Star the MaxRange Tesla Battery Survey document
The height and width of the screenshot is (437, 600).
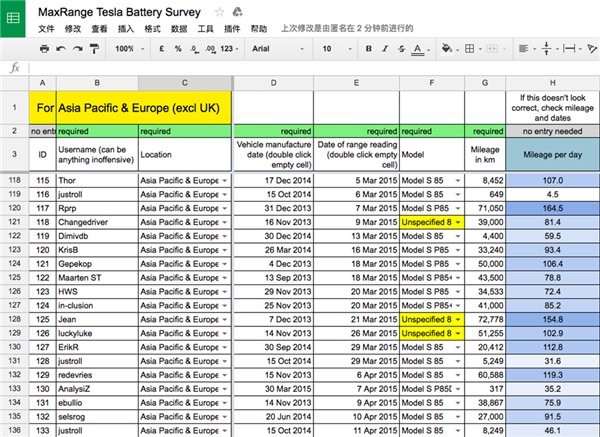click(x=219, y=12)
